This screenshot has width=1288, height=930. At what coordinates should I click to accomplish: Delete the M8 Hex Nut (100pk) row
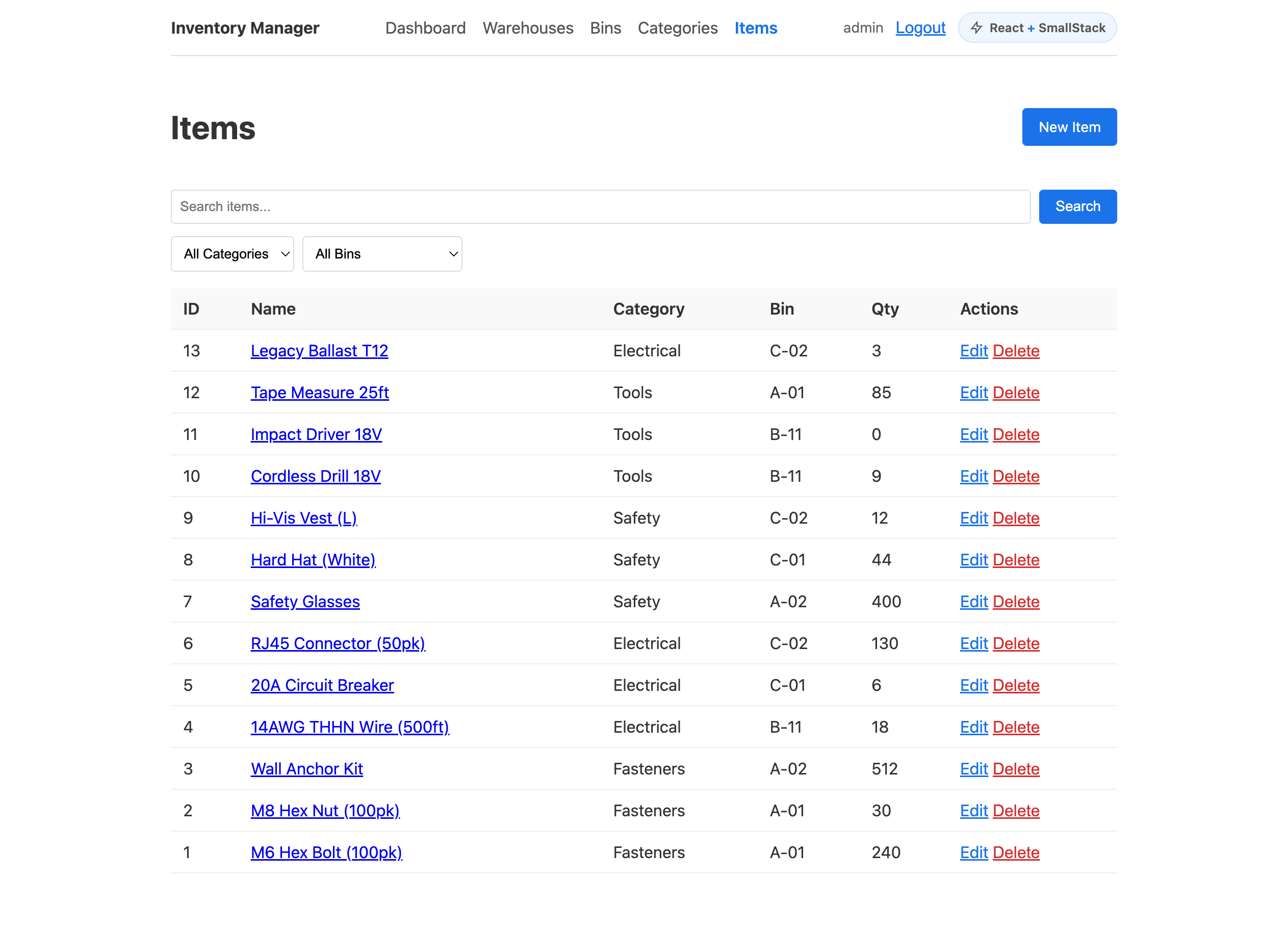point(1016,811)
